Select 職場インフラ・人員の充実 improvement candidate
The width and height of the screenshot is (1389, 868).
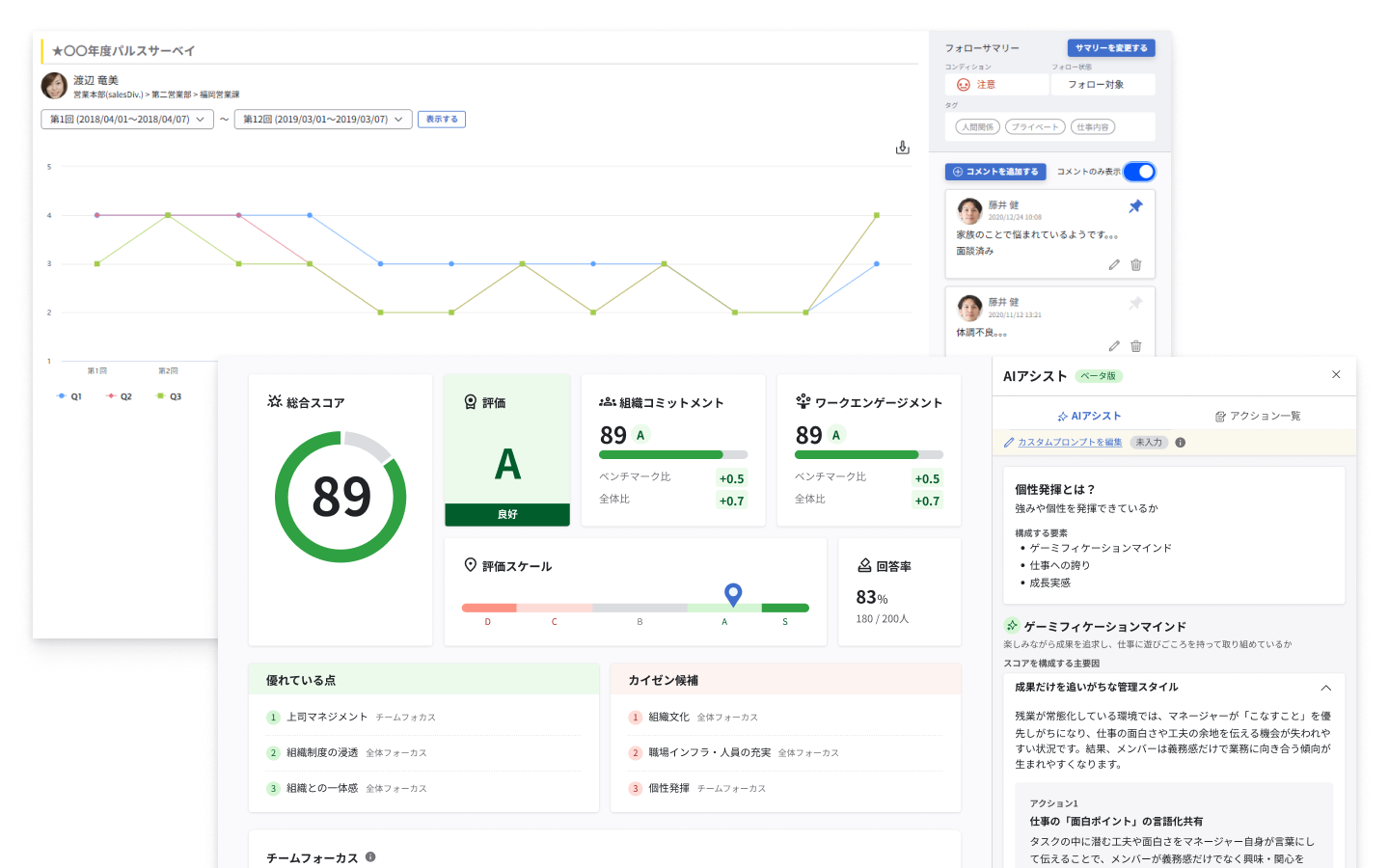point(785,753)
